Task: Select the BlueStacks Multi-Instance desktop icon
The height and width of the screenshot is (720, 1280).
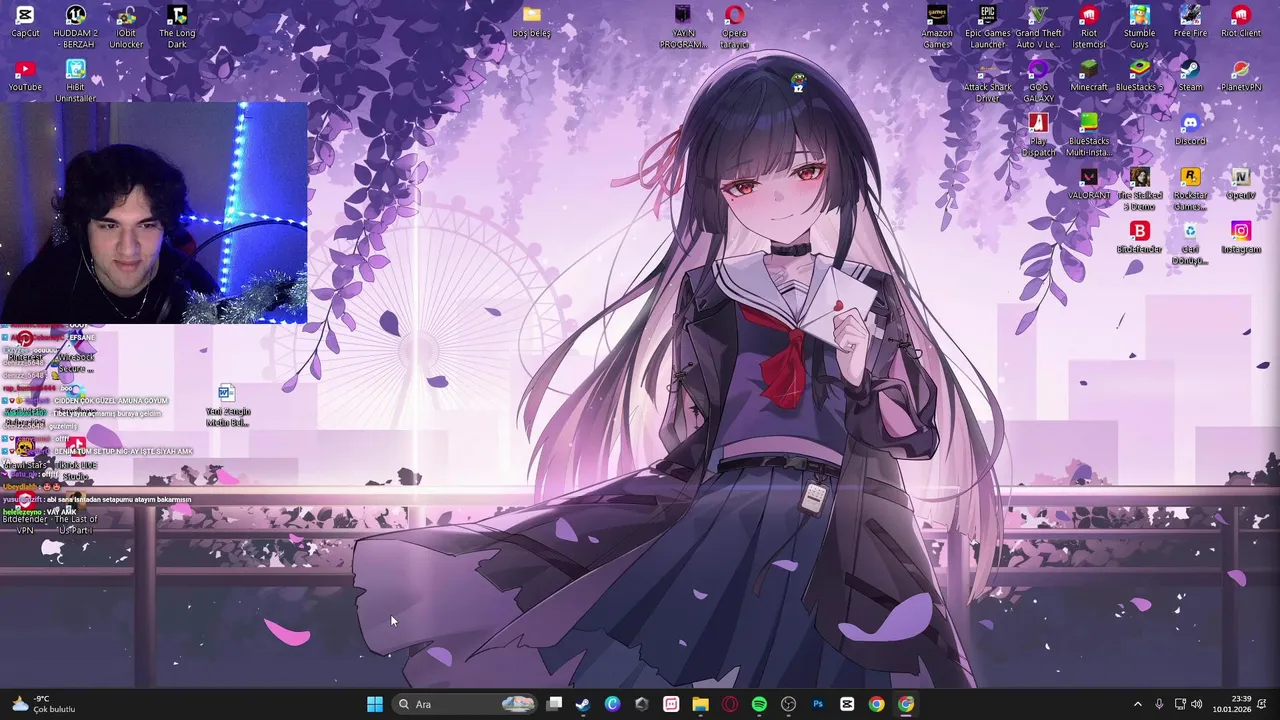Action: (1089, 135)
